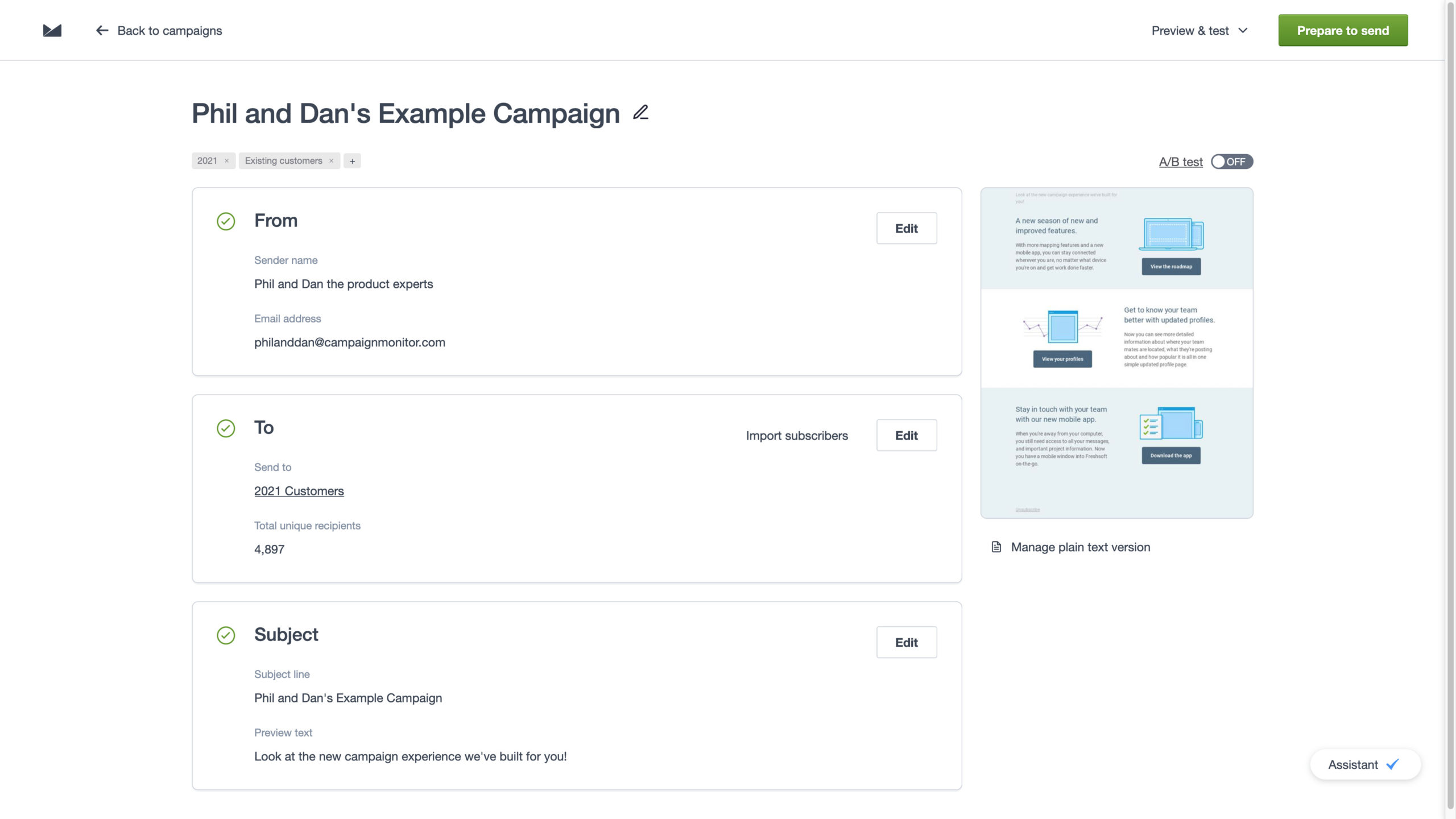Add a new tag with plus icon
This screenshot has width=1456, height=819.
352,161
